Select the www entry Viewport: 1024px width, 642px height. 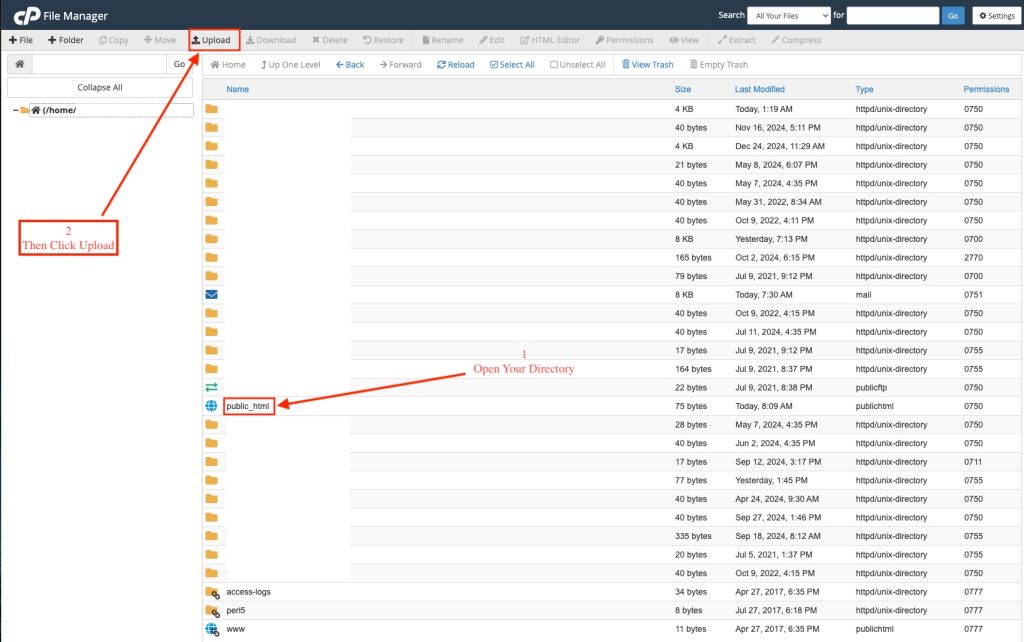pos(236,629)
